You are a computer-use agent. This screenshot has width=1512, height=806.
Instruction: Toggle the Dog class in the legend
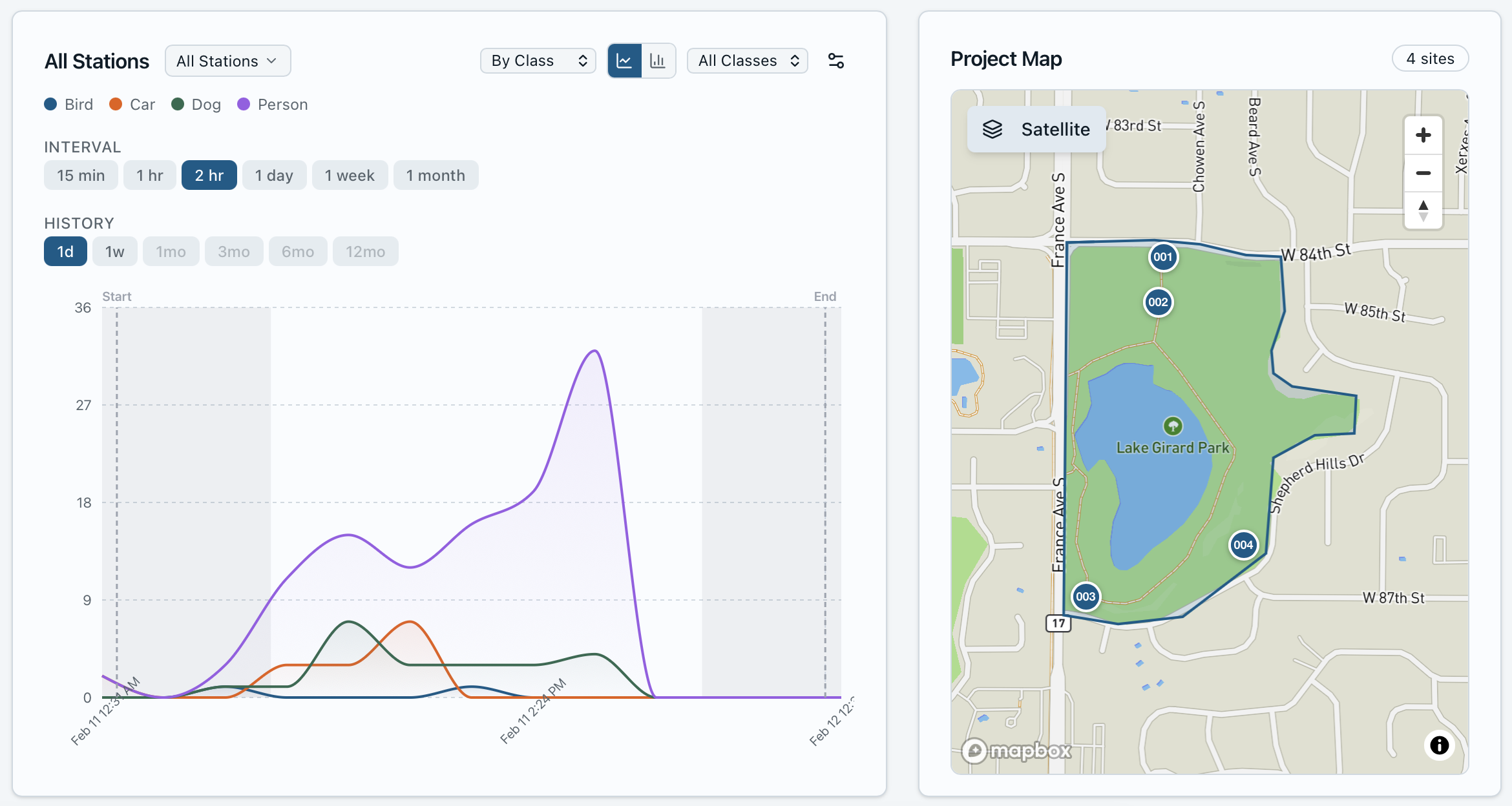pyautogui.click(x=196, y=104)
